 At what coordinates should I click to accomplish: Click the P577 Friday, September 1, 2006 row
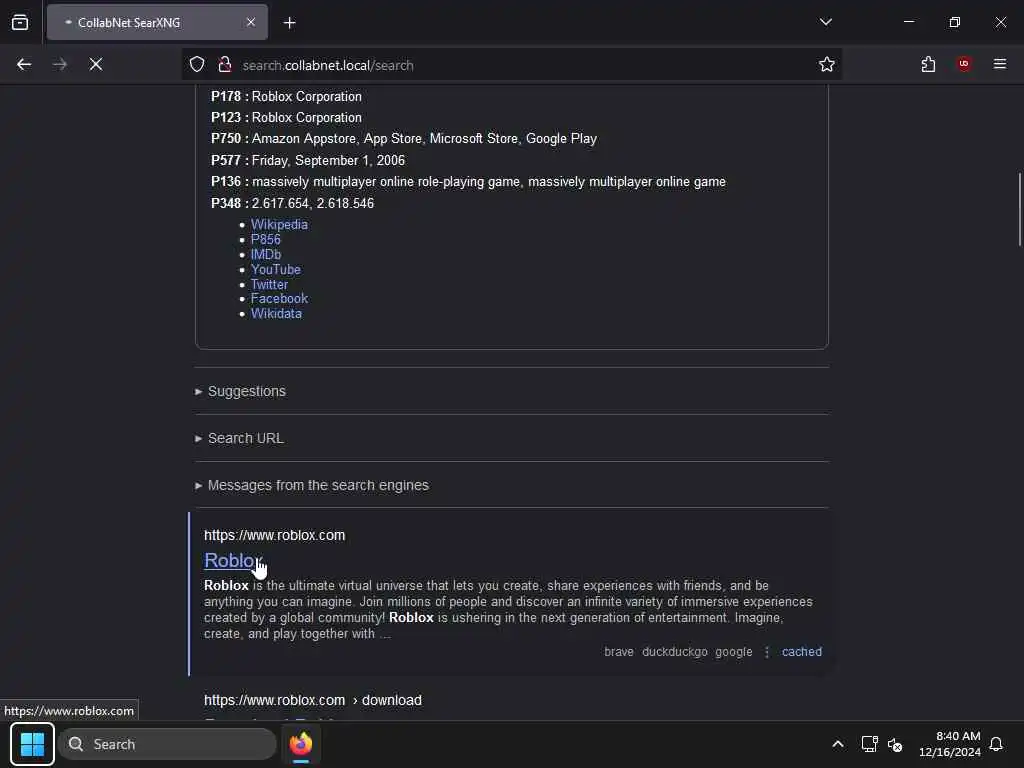click(x=308, y=160)
